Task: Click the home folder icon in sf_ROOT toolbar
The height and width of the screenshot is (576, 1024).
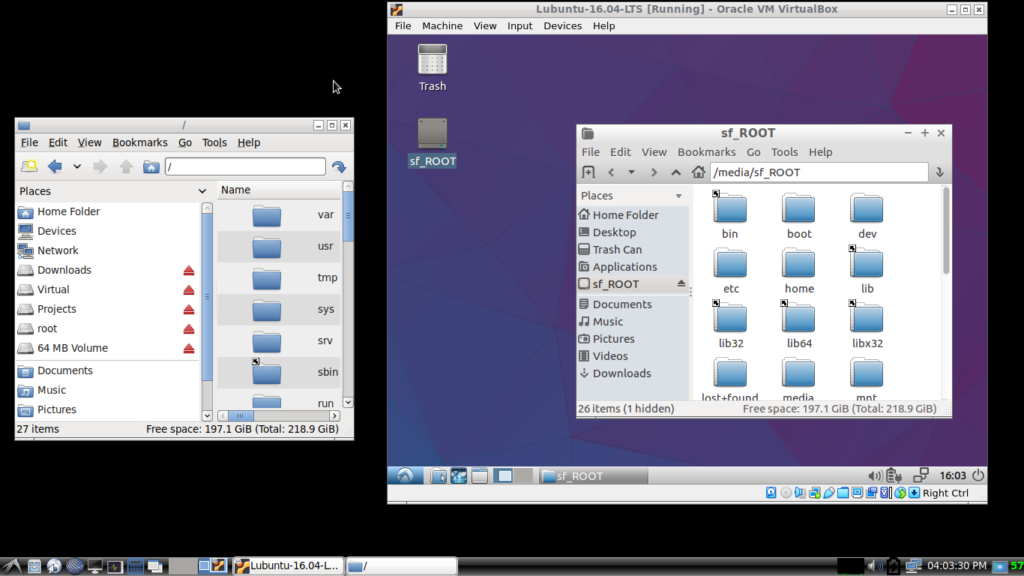Action: tap(697, 172)
